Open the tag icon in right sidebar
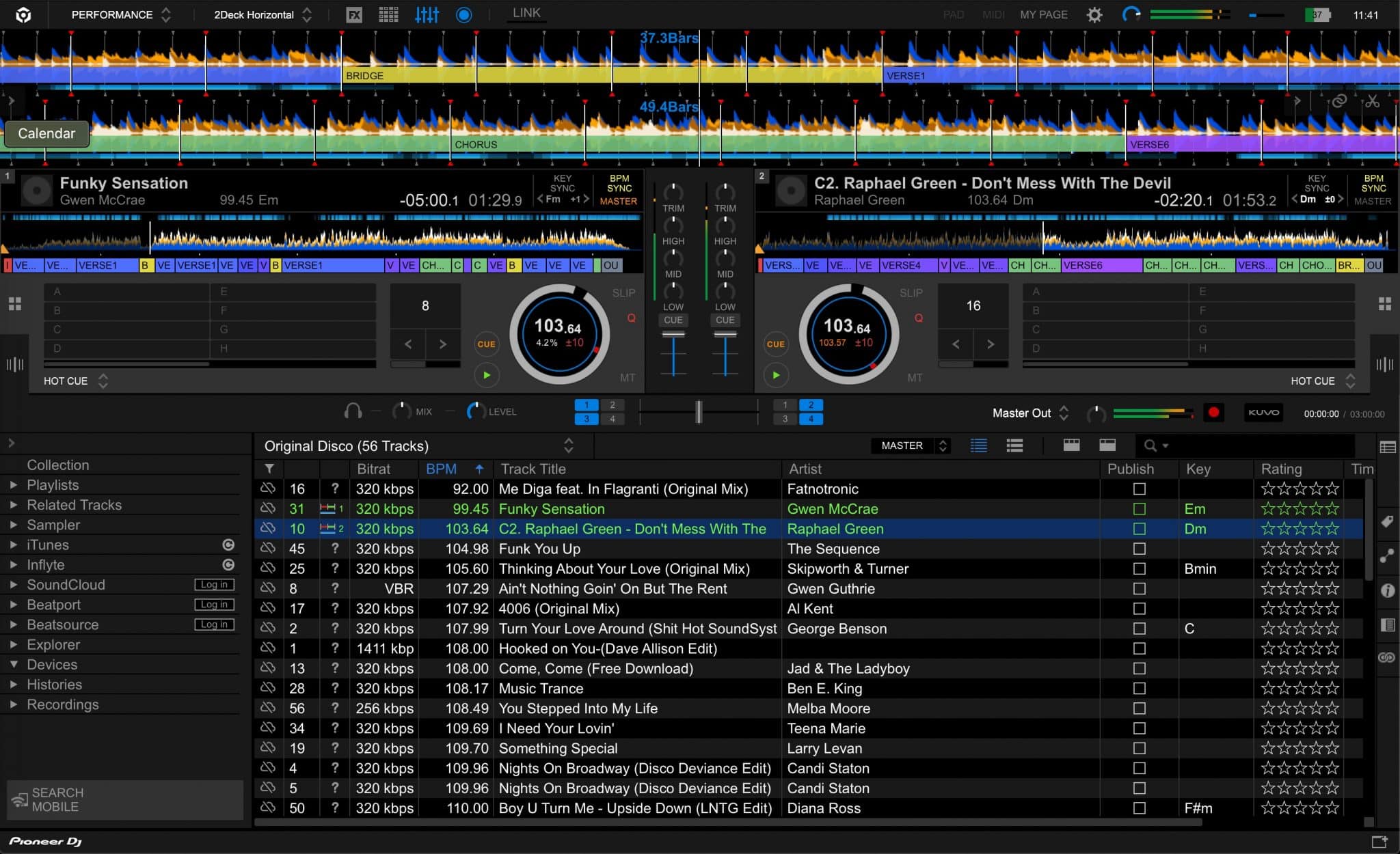Screen dimensions: 1400x854 click(1388, 522)
